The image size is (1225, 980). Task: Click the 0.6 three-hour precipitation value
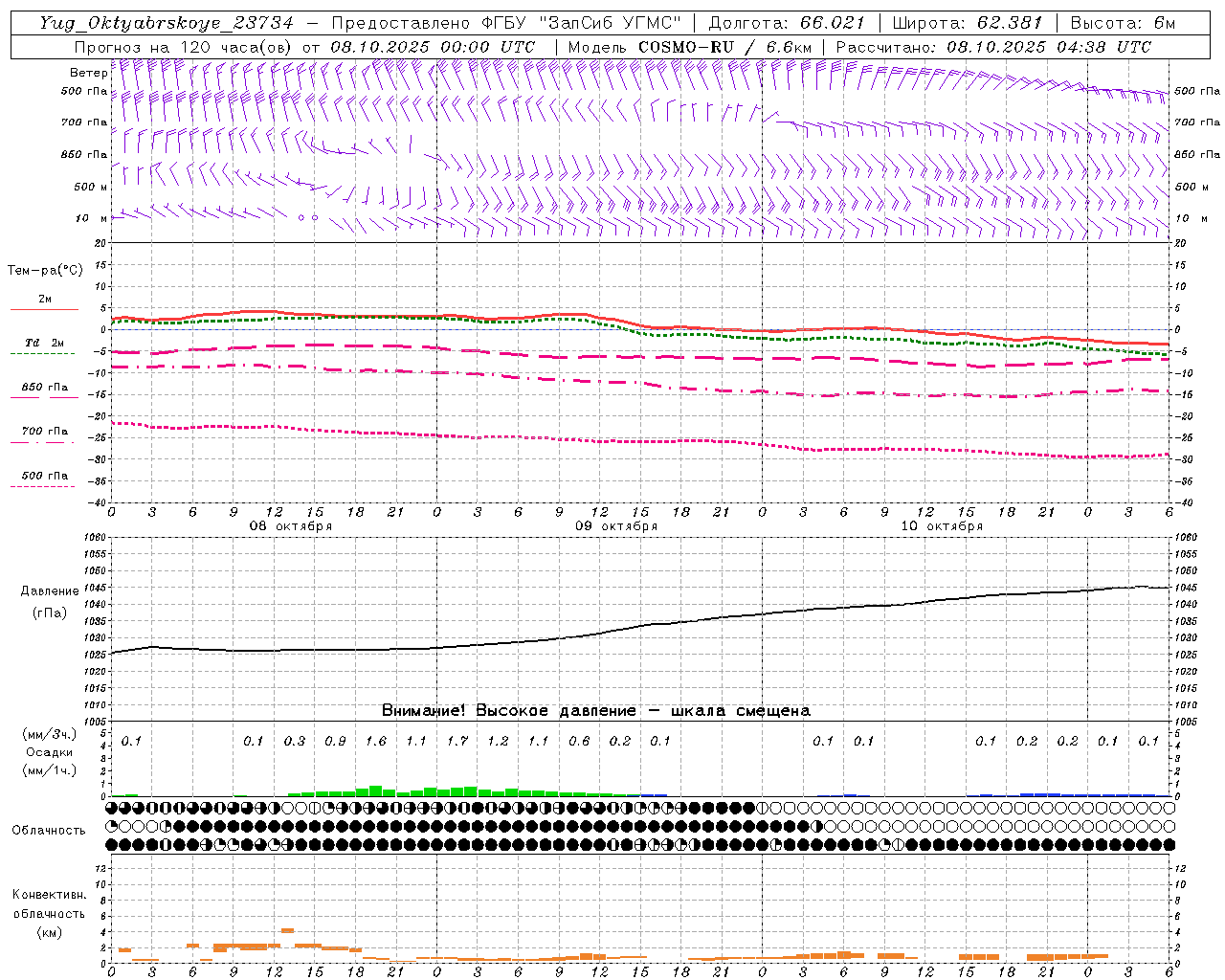(579, 741)
